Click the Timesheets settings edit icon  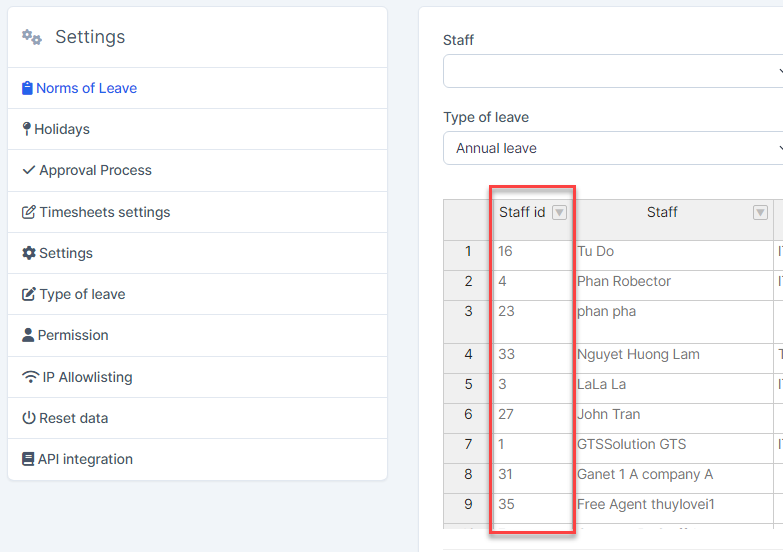29,212
